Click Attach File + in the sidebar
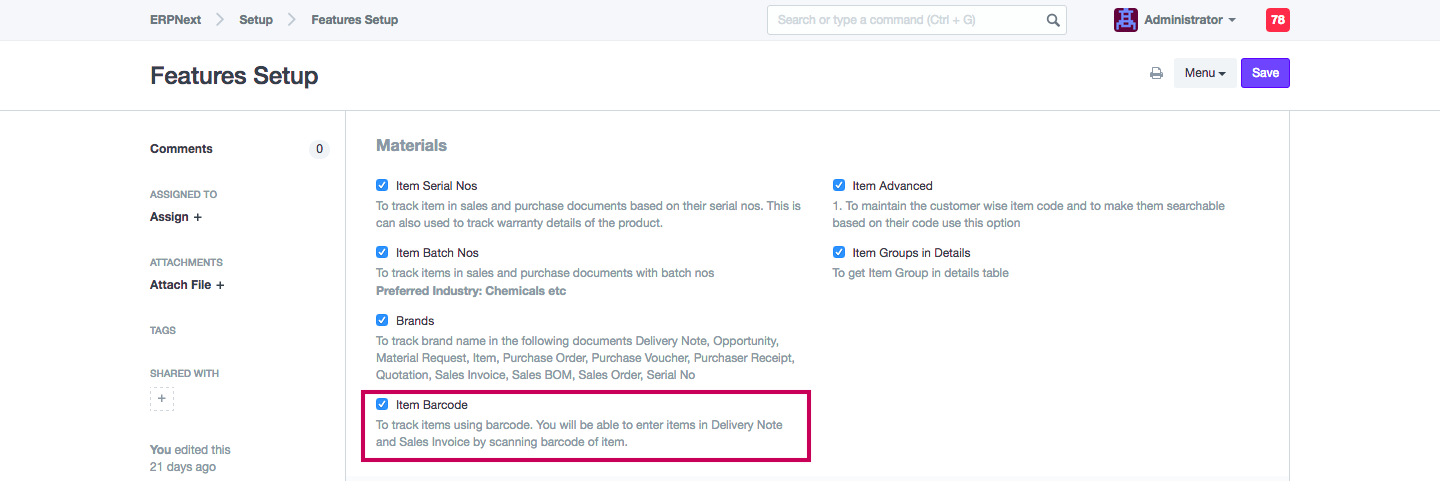 pyautogui.click(x=187, y=285)
